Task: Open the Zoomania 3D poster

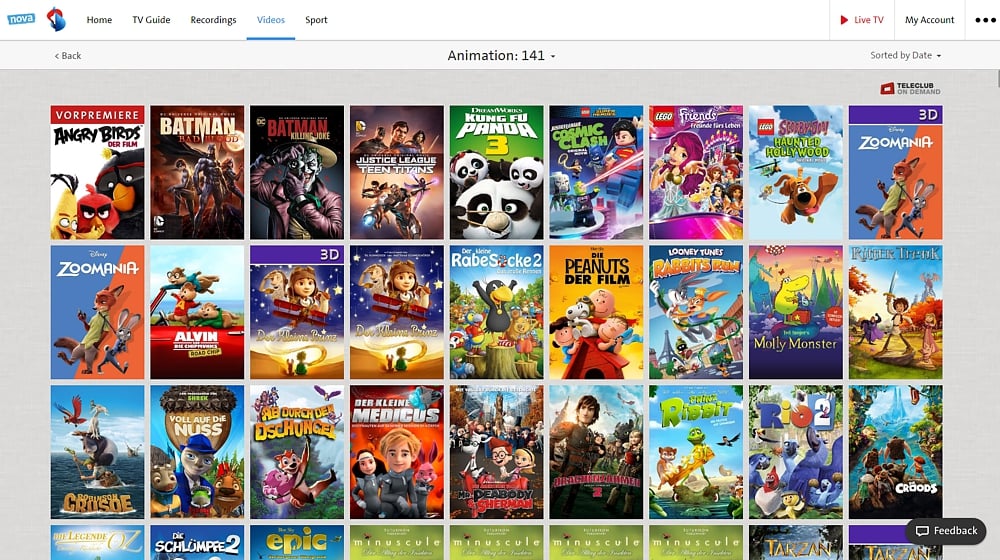Action: (x=895, y=172)
